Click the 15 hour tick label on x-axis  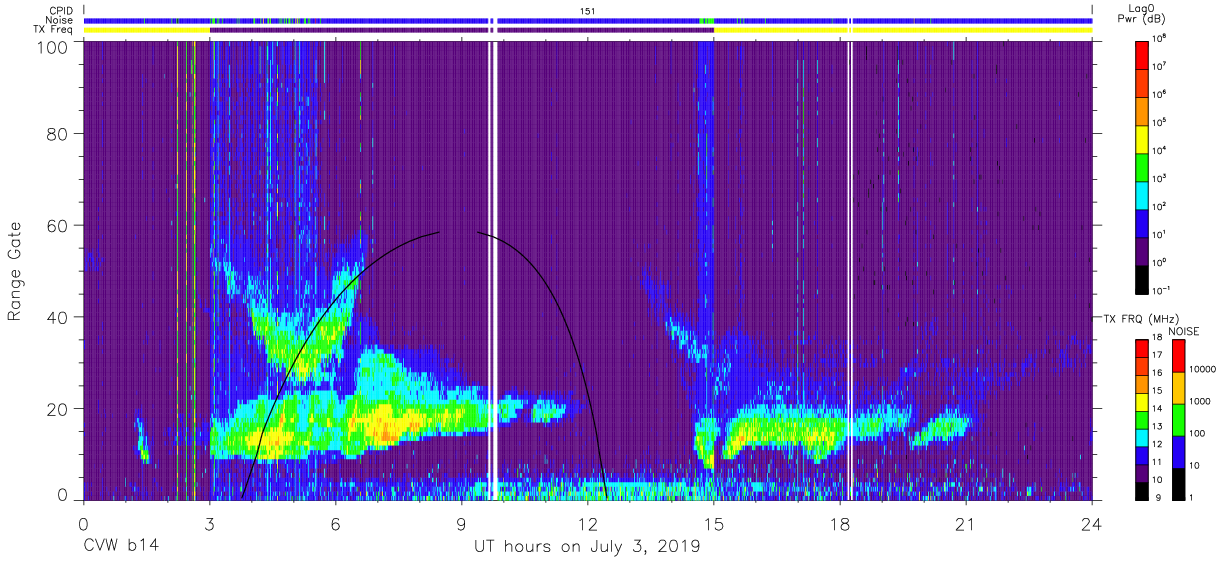(x=714, y=523)
